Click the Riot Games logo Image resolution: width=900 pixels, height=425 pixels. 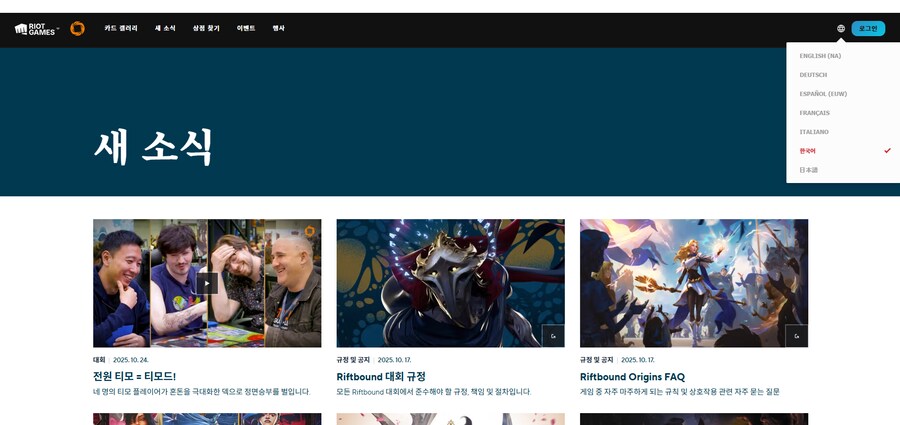point(35,29)
